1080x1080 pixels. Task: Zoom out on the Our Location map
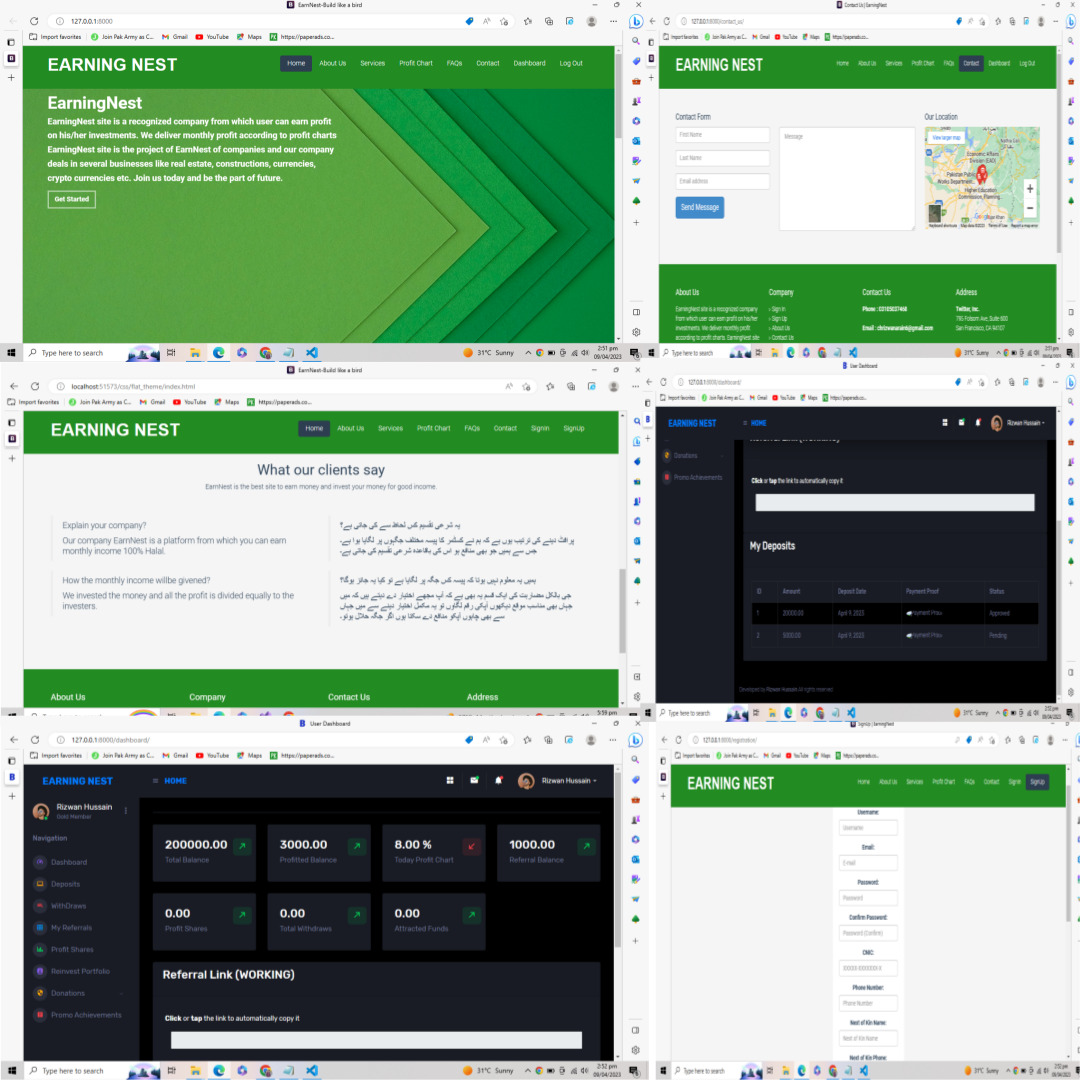pos(1030,208)
